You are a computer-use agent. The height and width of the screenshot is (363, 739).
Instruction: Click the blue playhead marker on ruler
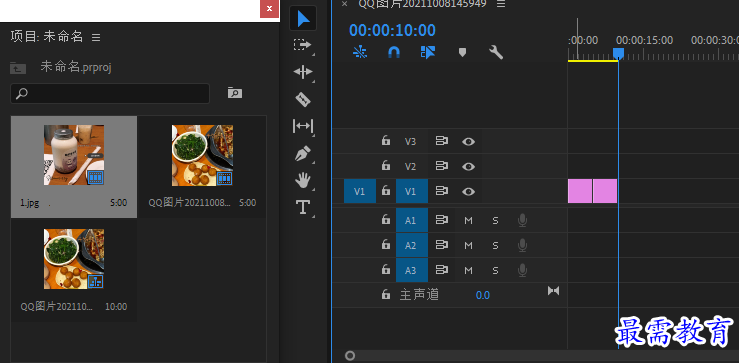pos(618,53)
